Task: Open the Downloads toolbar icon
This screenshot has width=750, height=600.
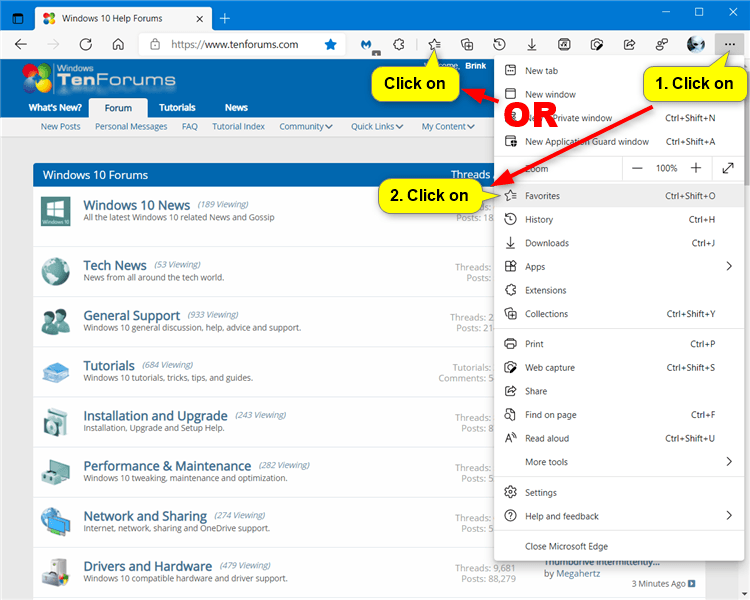Action: (x=532, y=44)
